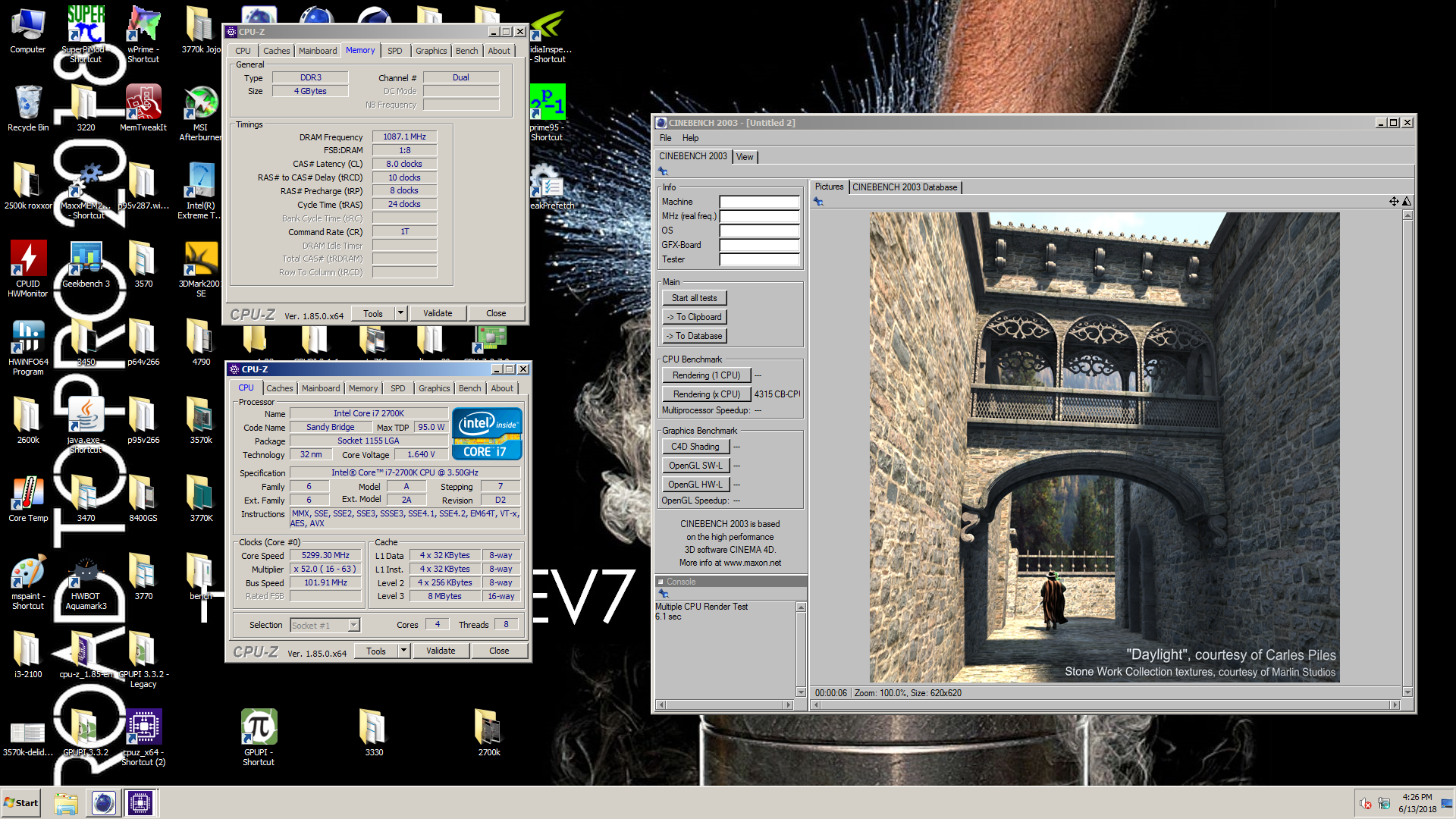Click To Database button
The height and width of the screenshot is (819, 1456).
694,336
